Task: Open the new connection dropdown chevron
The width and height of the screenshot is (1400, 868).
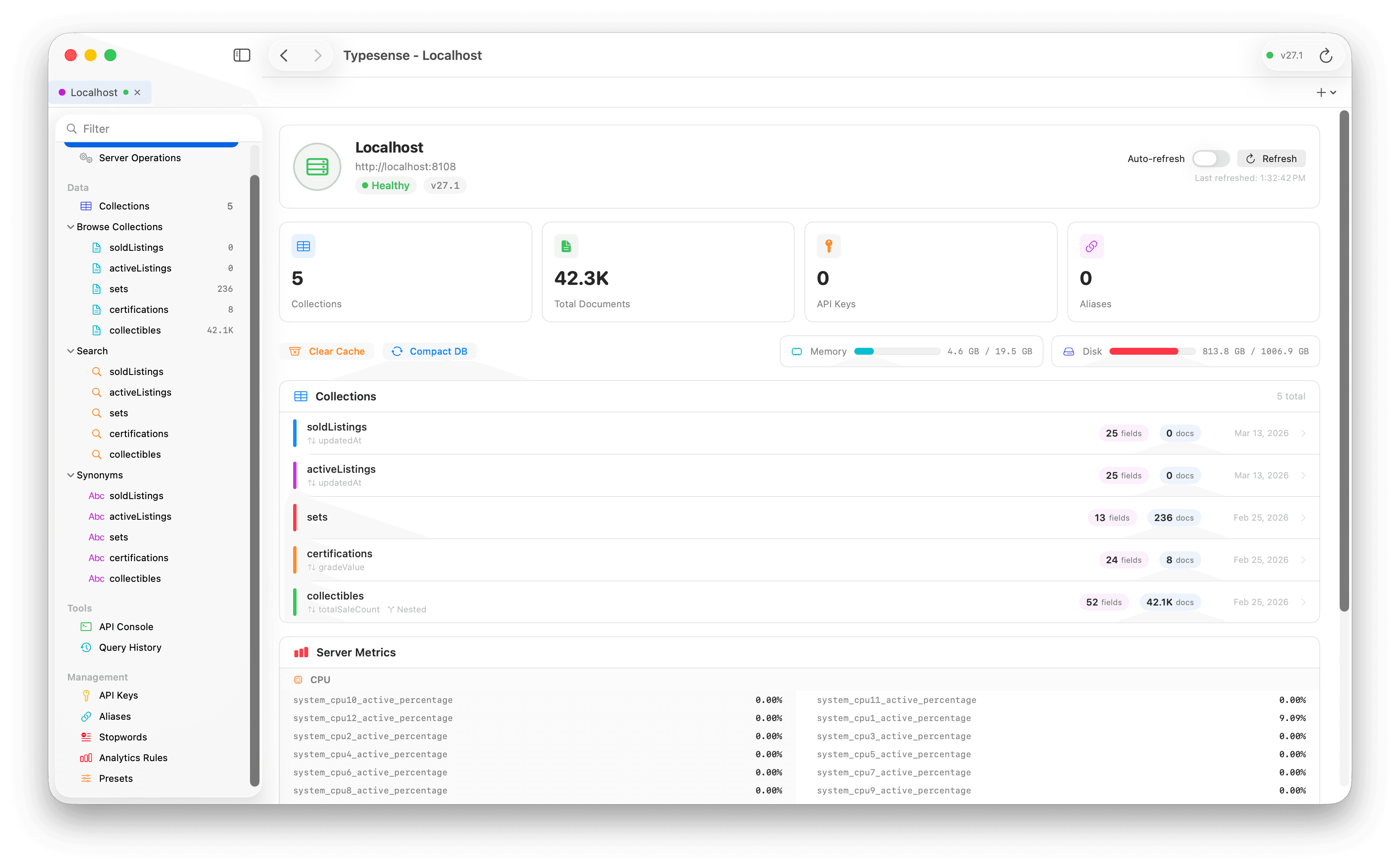Action: click(x=1333, y=92)
